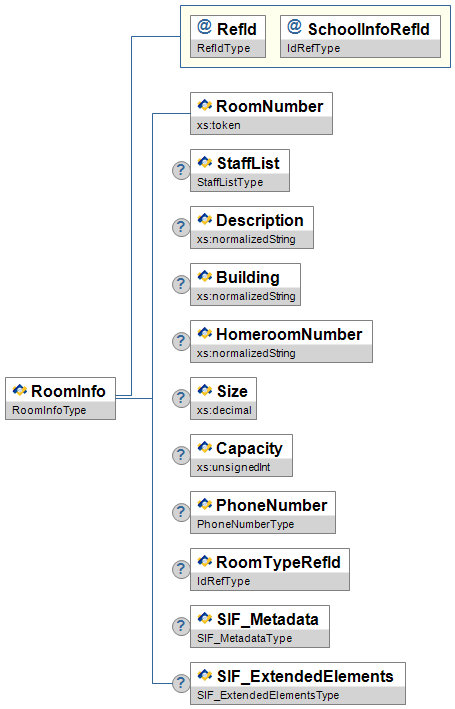Click the optional marker beside Capacity
The image size is (455, 709).
click(x=181, y=455)
